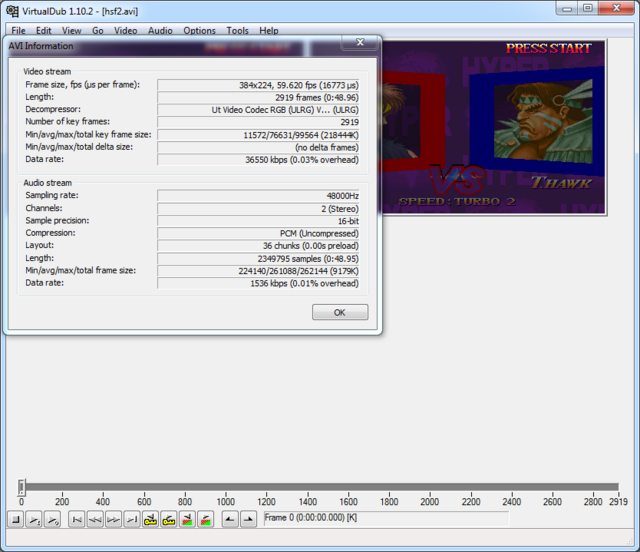This screenshot has height=552, width=640.
Task: Start input playback with the first play button
Action: click(x=34, y=519)
